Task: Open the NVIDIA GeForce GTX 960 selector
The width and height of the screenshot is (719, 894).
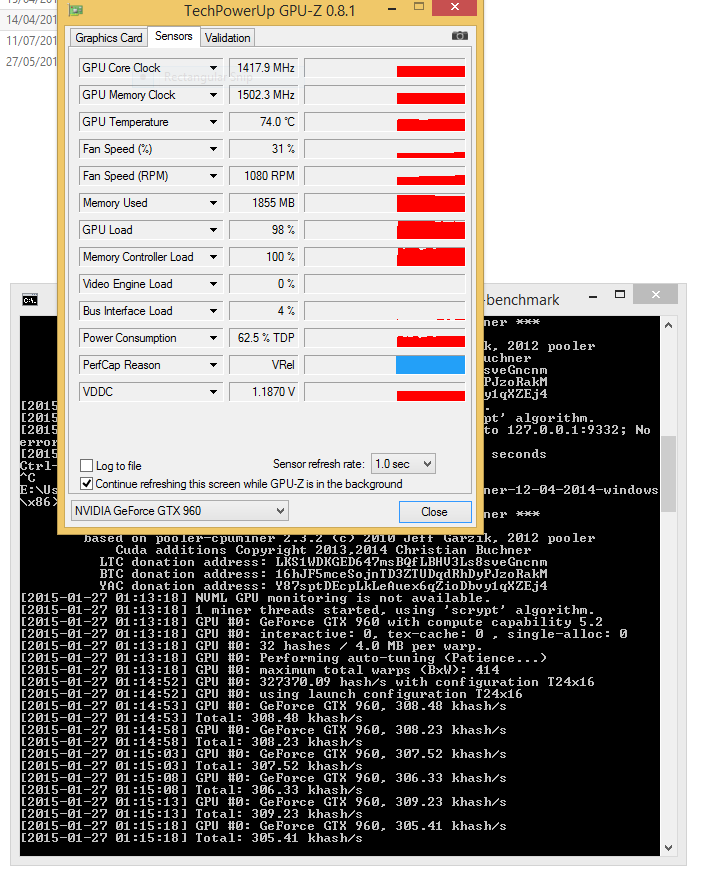Action: coord(180,511)
